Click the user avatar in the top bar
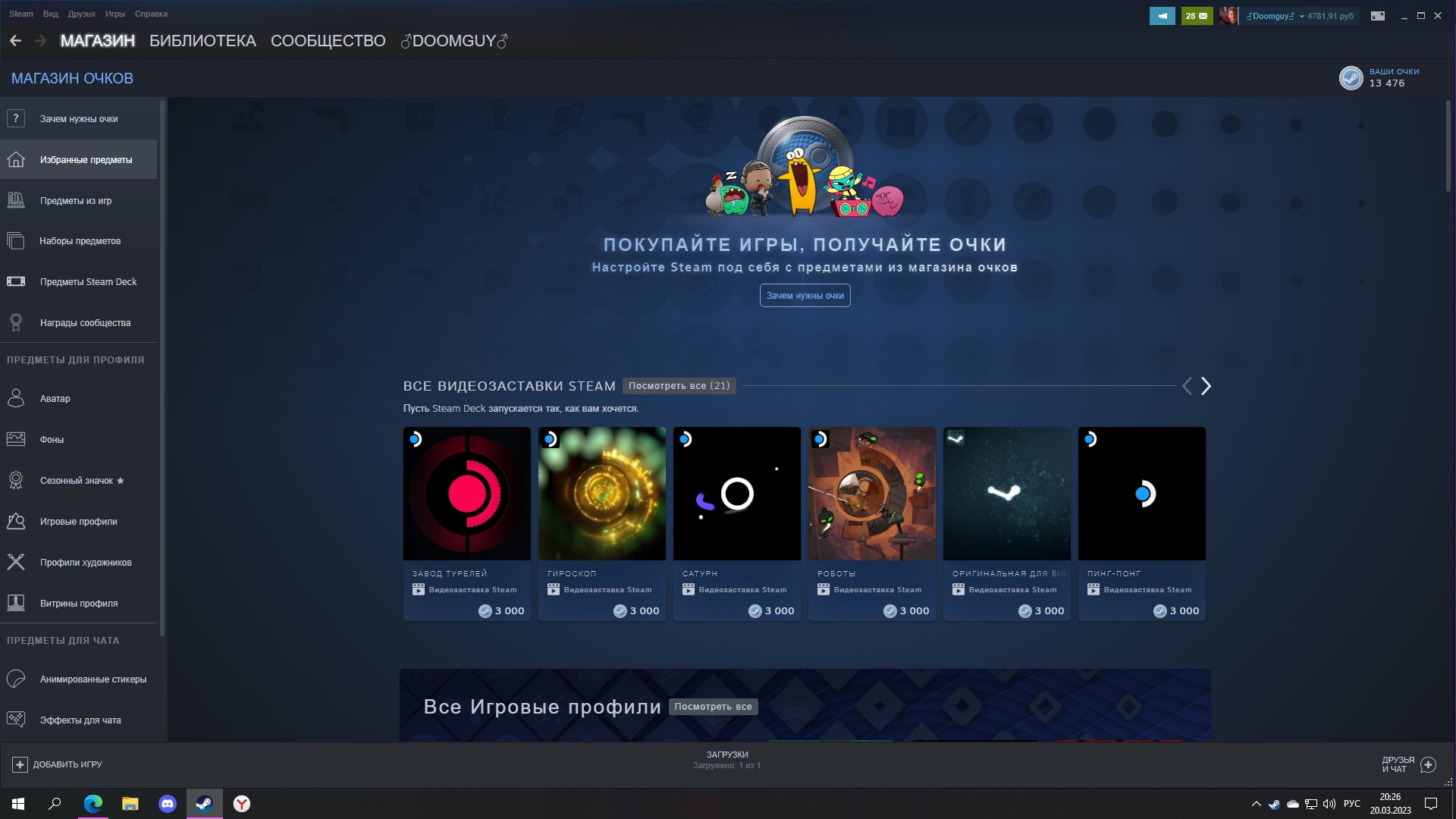Screen dimensions: 1456x819 [1228, 15]
